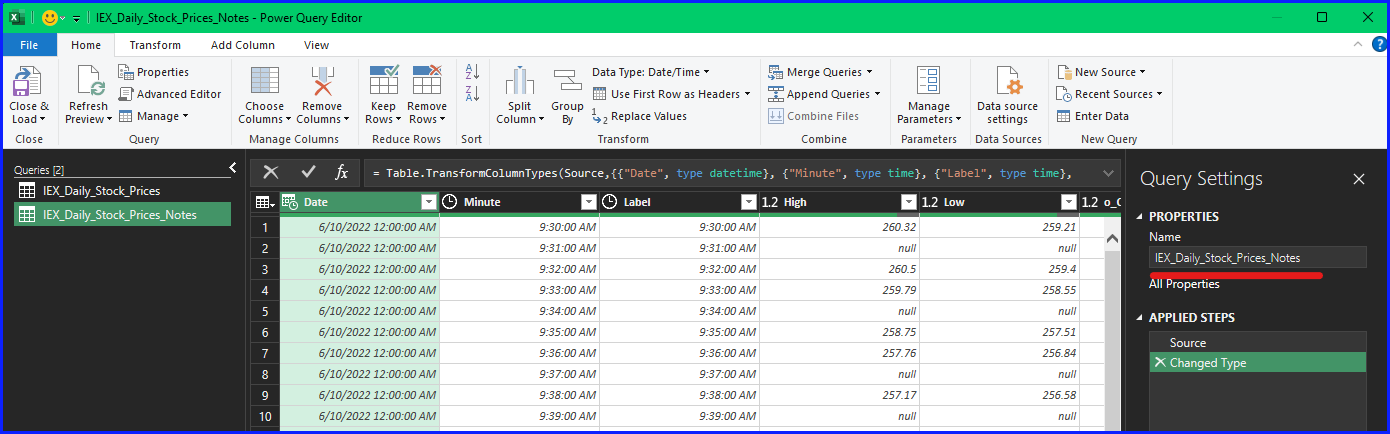Open the Advanced Editor
Image resolution: width=1390 pixels, height=434 pixels.
point(170,94)
